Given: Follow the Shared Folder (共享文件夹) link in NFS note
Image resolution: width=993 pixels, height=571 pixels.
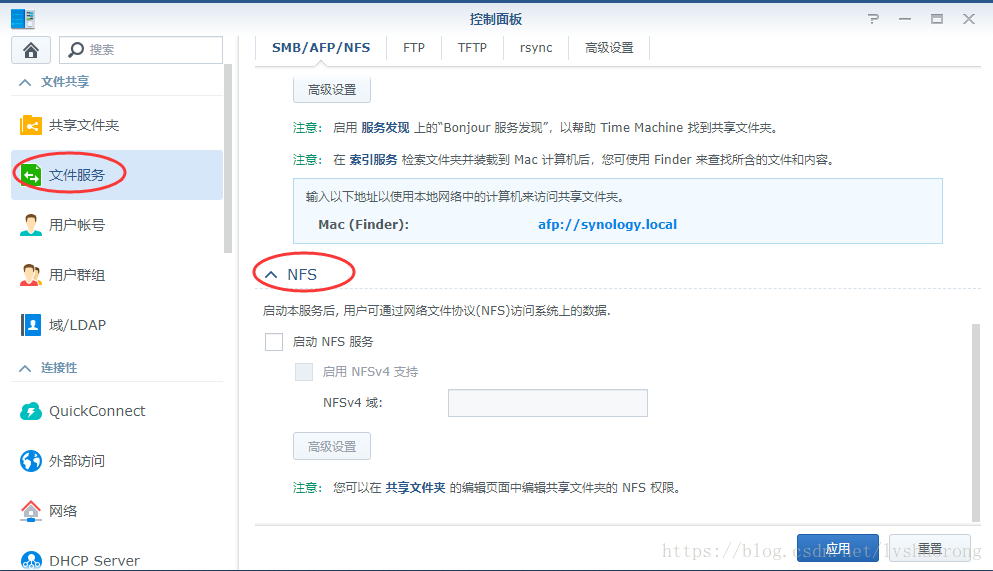Looking at the screenshot, I should coord(415,488).
